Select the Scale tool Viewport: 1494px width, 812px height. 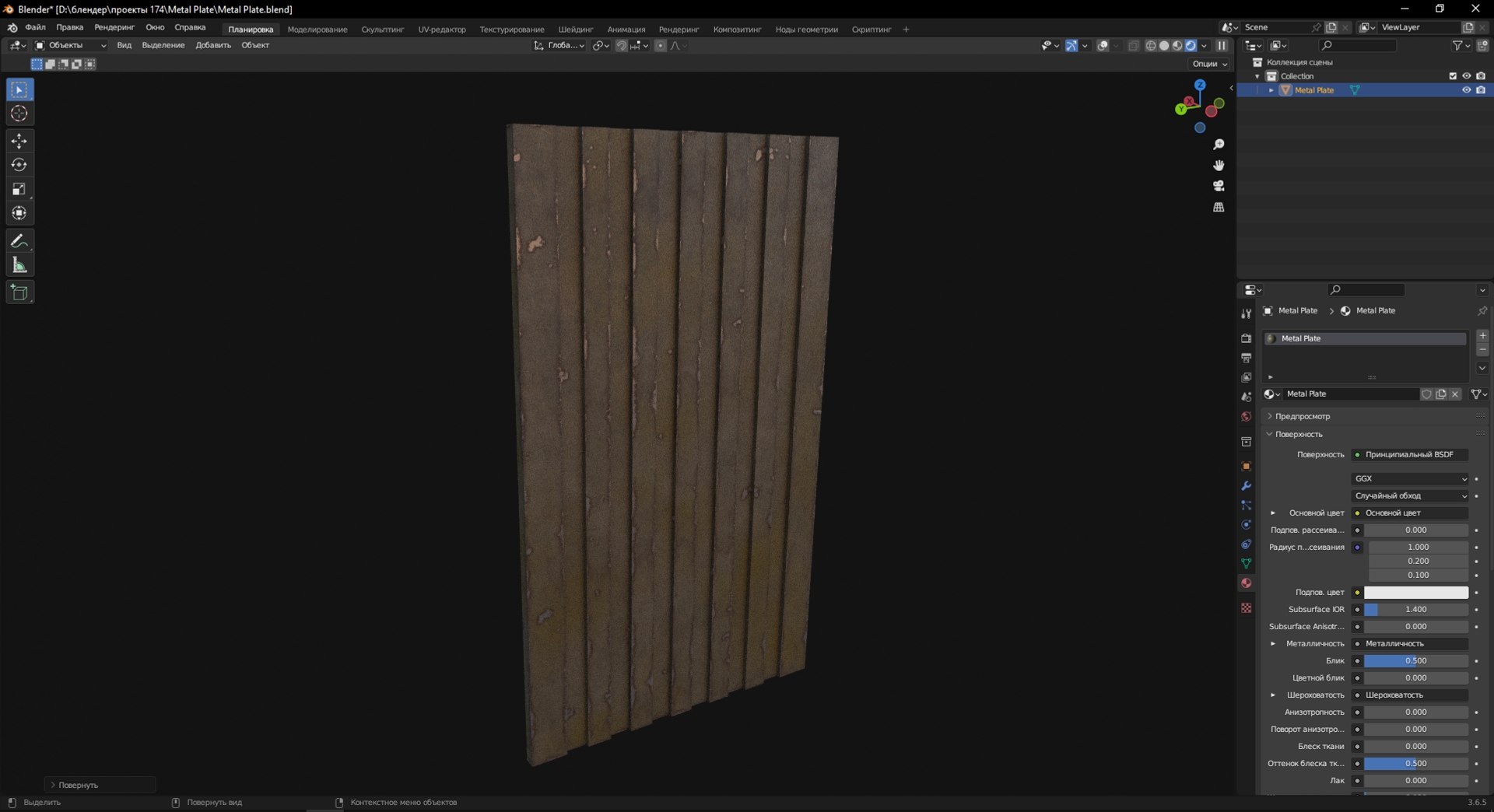click(19, 189)
